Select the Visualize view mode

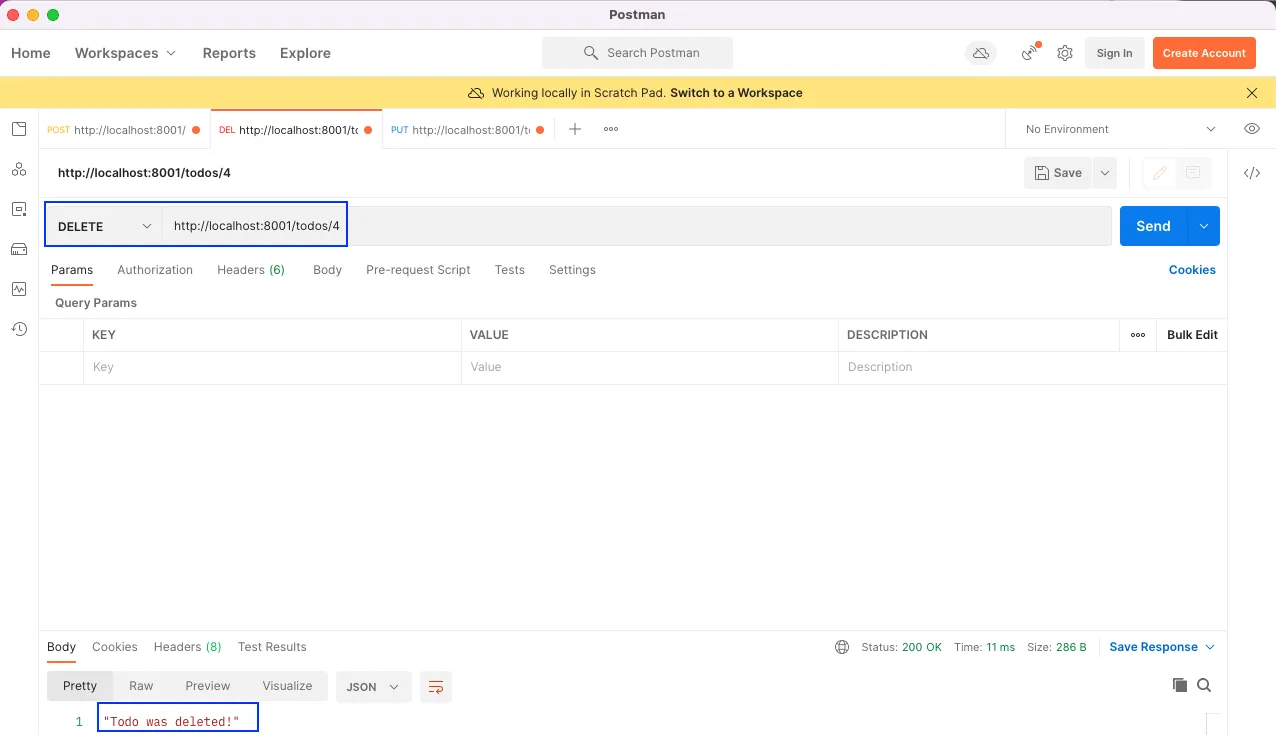(x=287, y=686)
